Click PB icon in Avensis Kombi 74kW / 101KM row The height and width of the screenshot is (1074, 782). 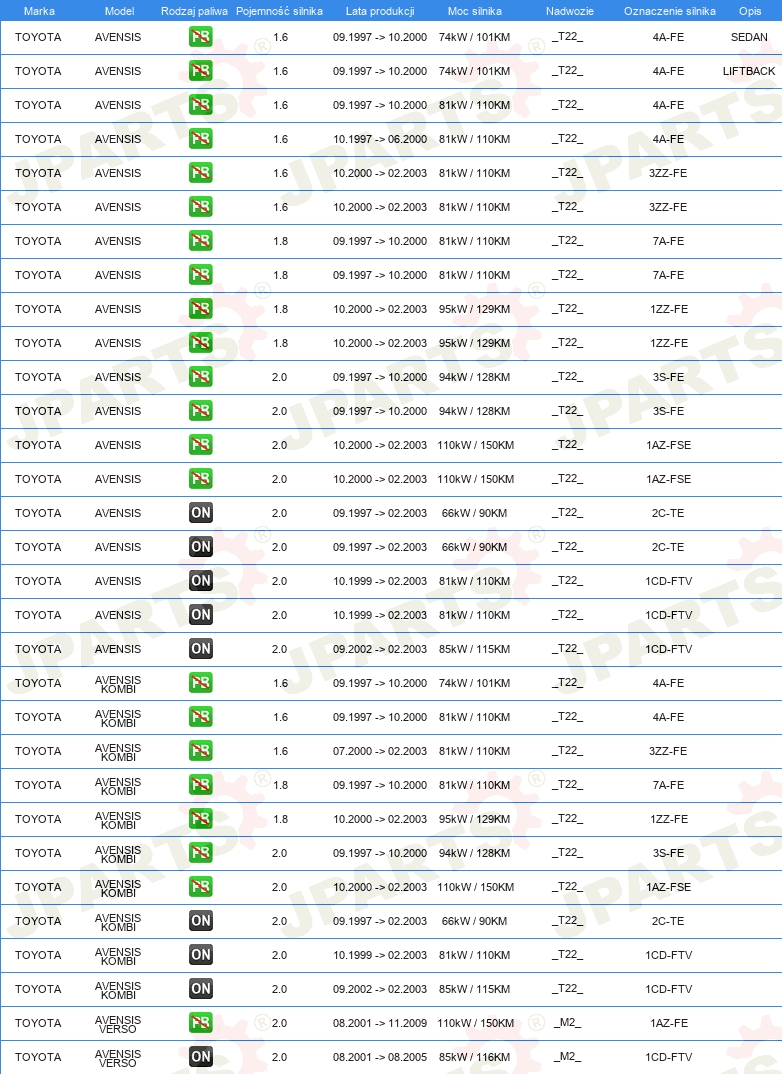(201, 683)
